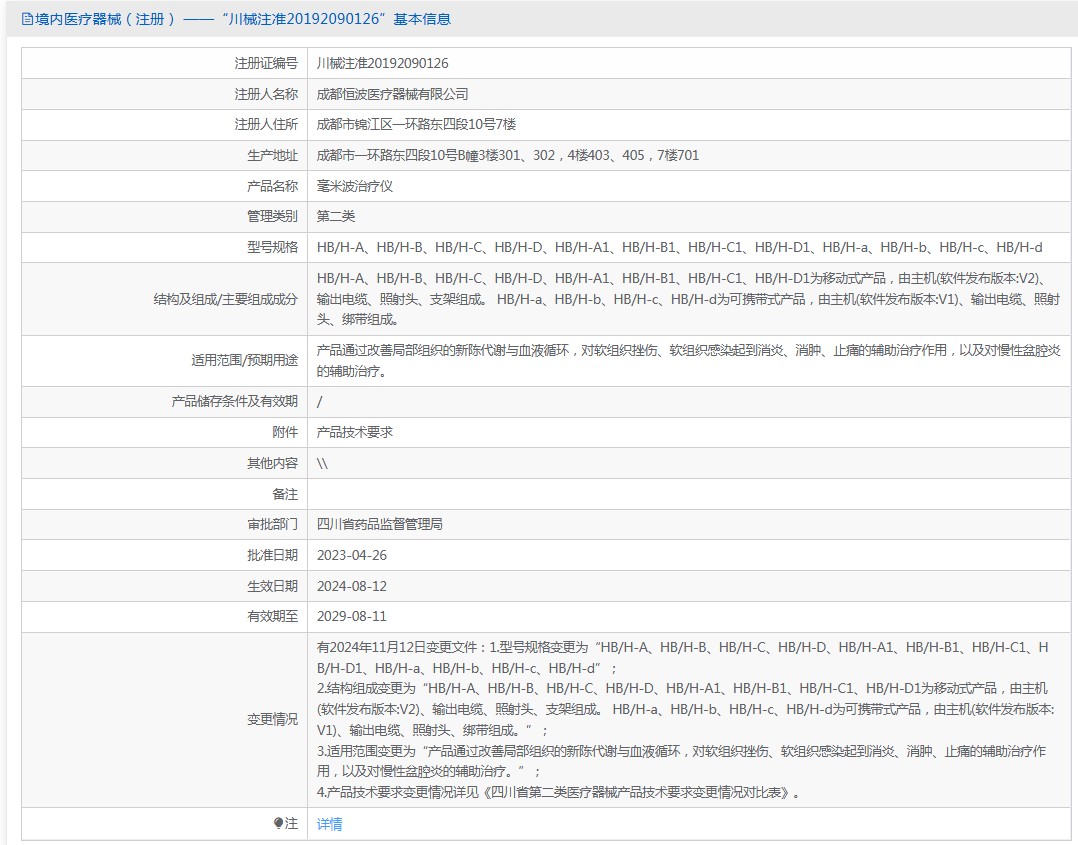Click the 生效日期 label

(x=272, y=586)
